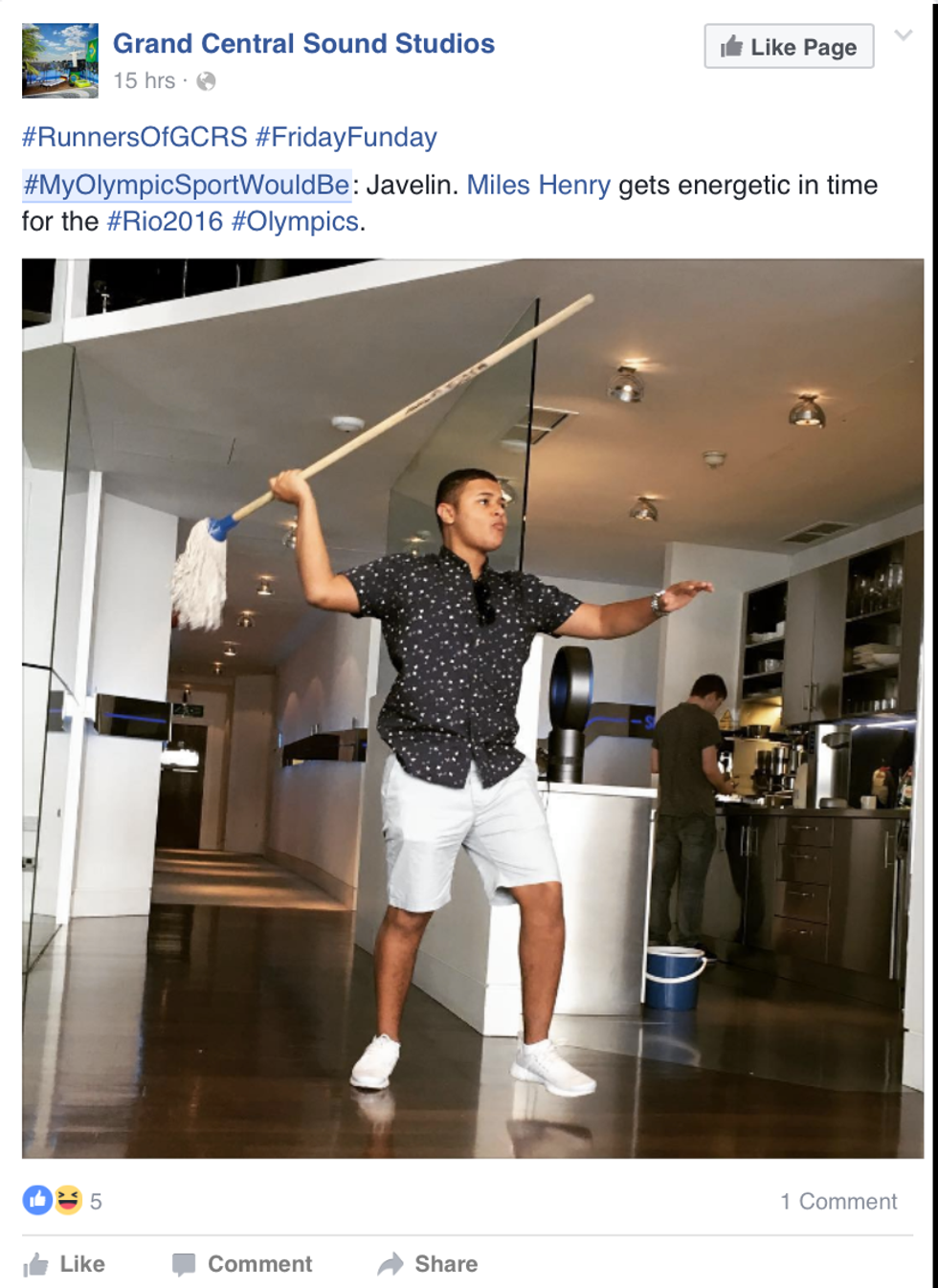View the 5 reactions count

[96, 1202]
